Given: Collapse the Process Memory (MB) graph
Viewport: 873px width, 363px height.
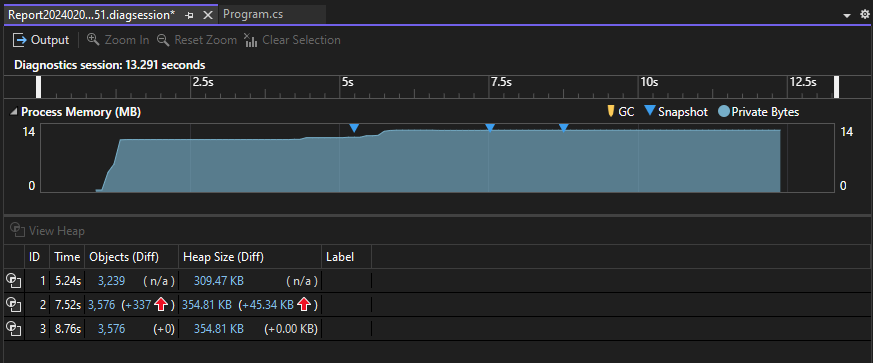Looking at the screenshot, I should [14, 112].
